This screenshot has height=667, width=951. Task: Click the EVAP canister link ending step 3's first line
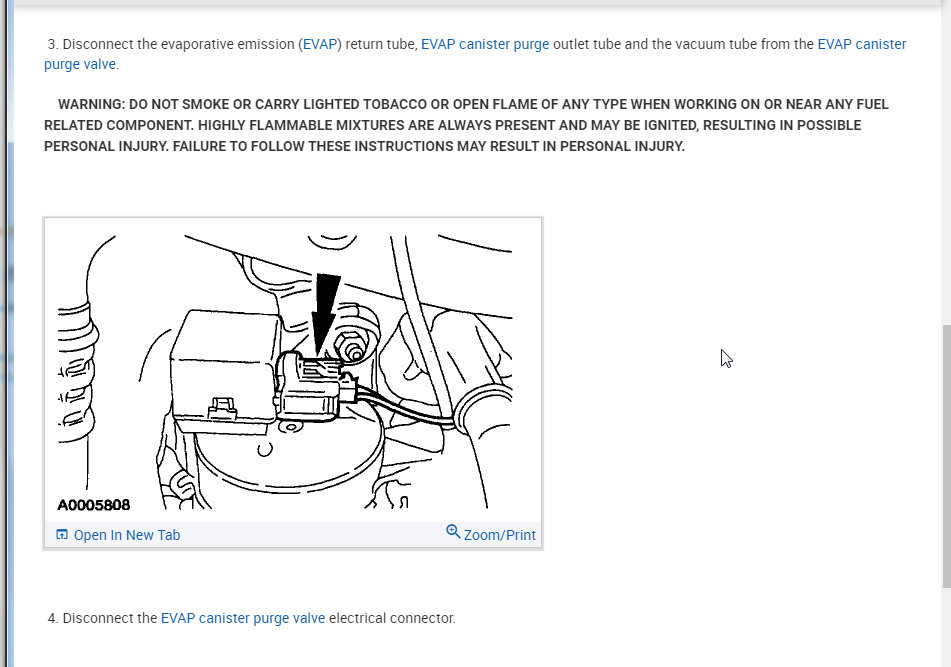pyautogui.click(x=862, y=44)
